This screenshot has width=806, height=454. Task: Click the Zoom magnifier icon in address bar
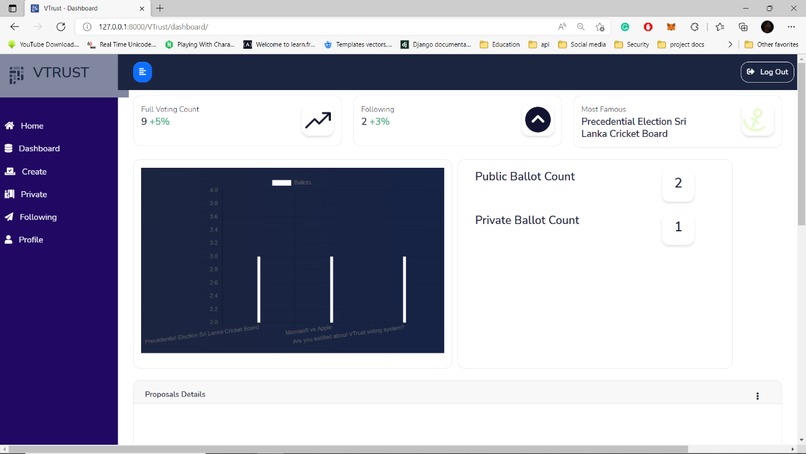(580, 27)
